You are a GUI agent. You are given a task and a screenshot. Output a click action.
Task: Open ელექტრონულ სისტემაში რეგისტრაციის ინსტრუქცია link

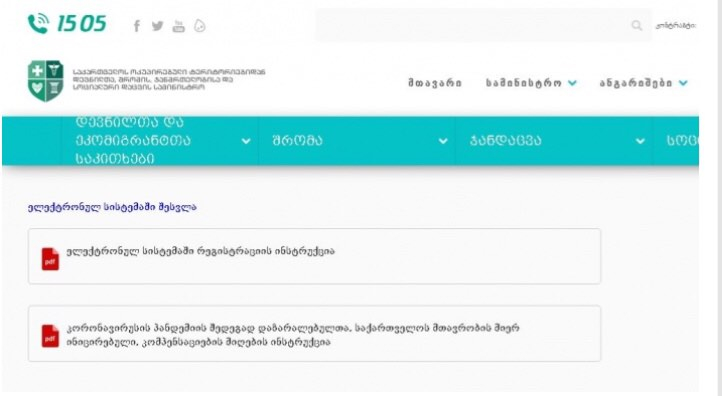200,251
